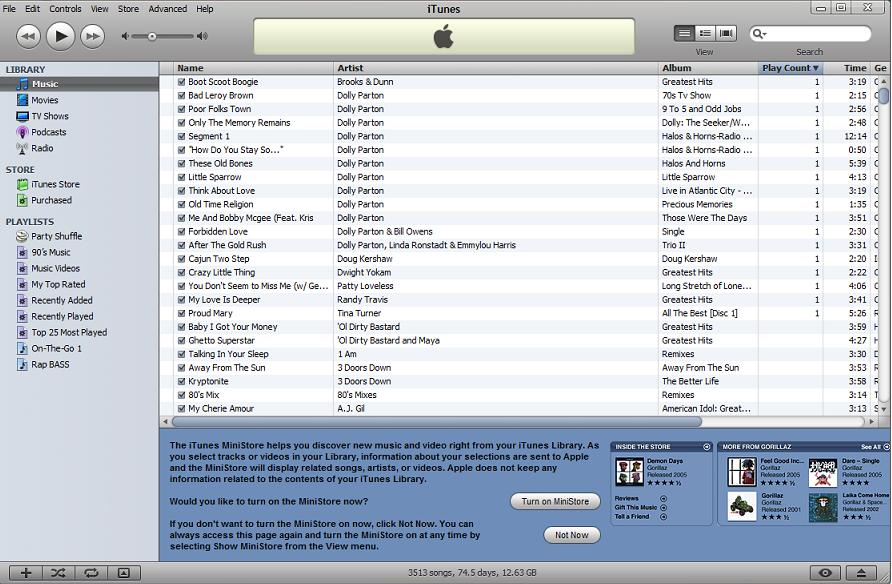Sort by the Artist column header
The width and height of the screenshot is (892, 584).
(495, 68)
